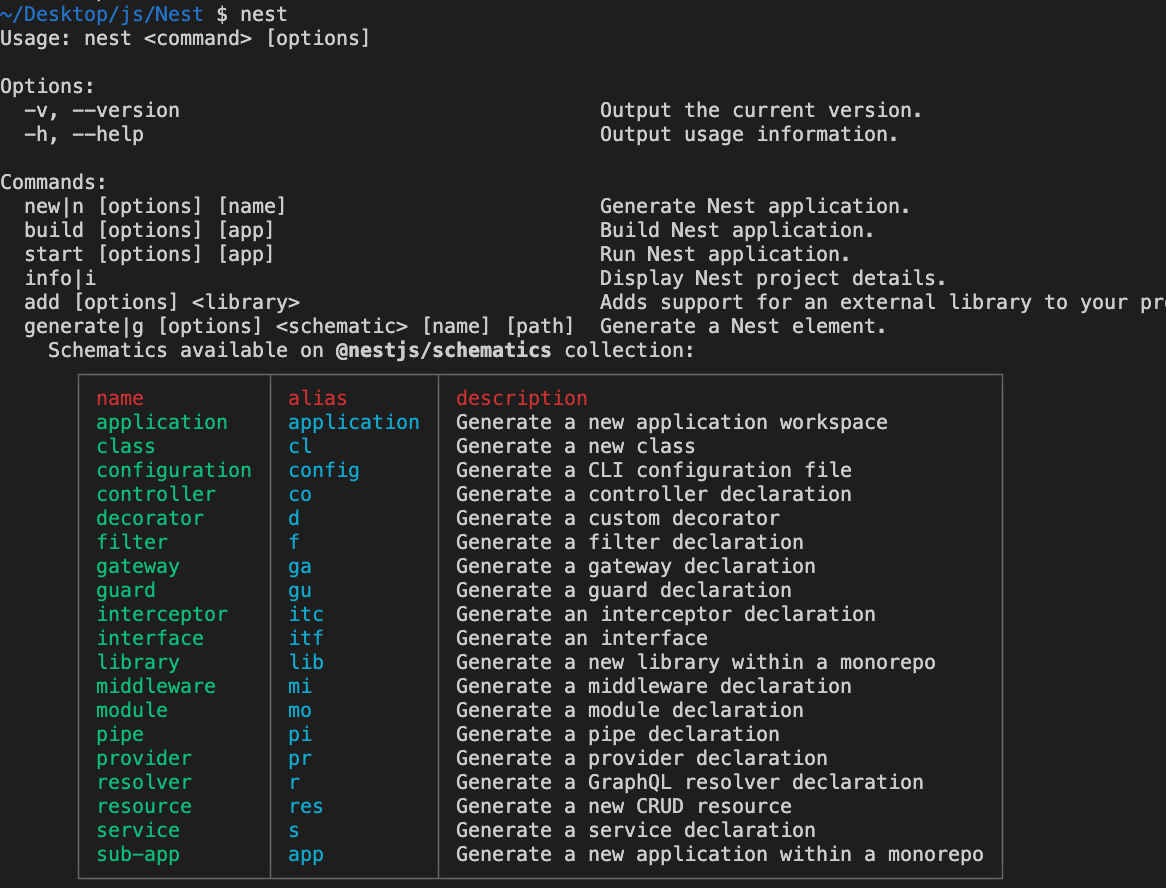Click the 'gateway' schematic name
The width and height of the screenshot is (1166, 888).
138,566
